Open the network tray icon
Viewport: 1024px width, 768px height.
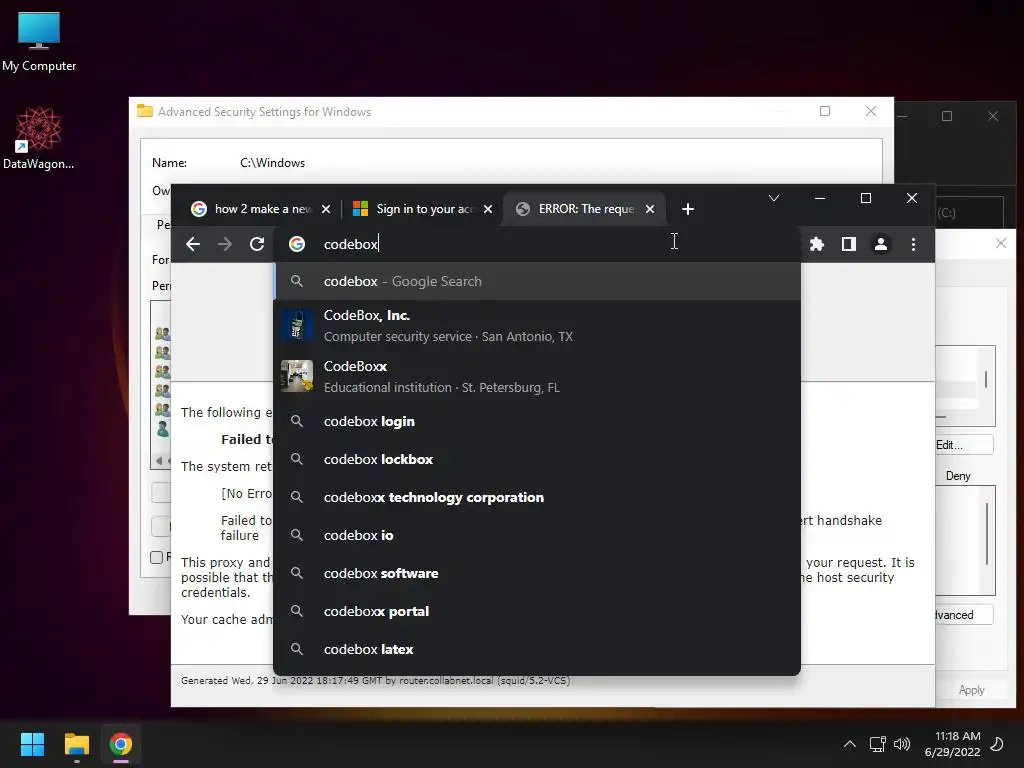pyautogui.click(x=877, y=744)
